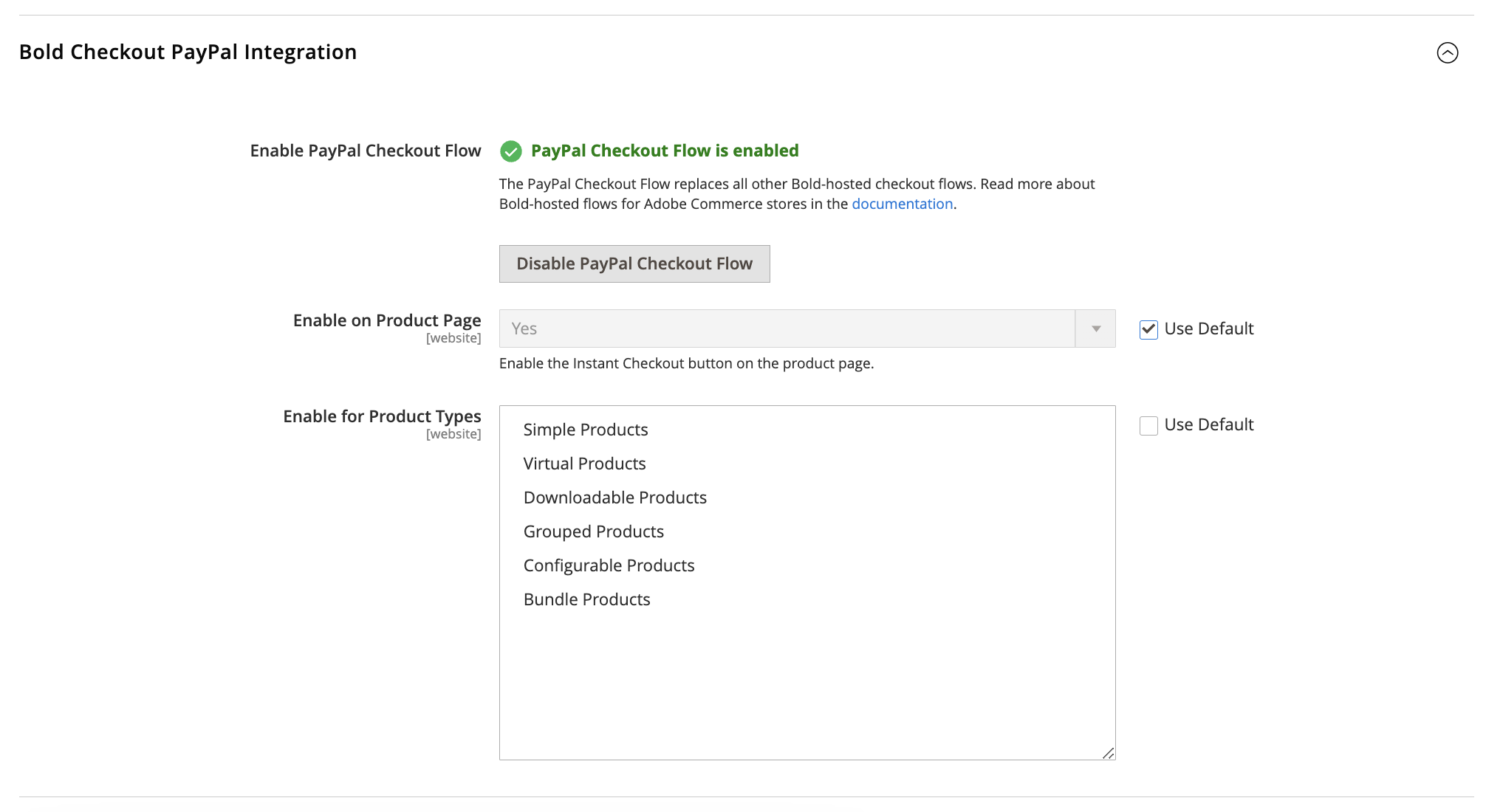Select Configurable Products in the list
The image size is (1486, 812).
pos(609,565)
